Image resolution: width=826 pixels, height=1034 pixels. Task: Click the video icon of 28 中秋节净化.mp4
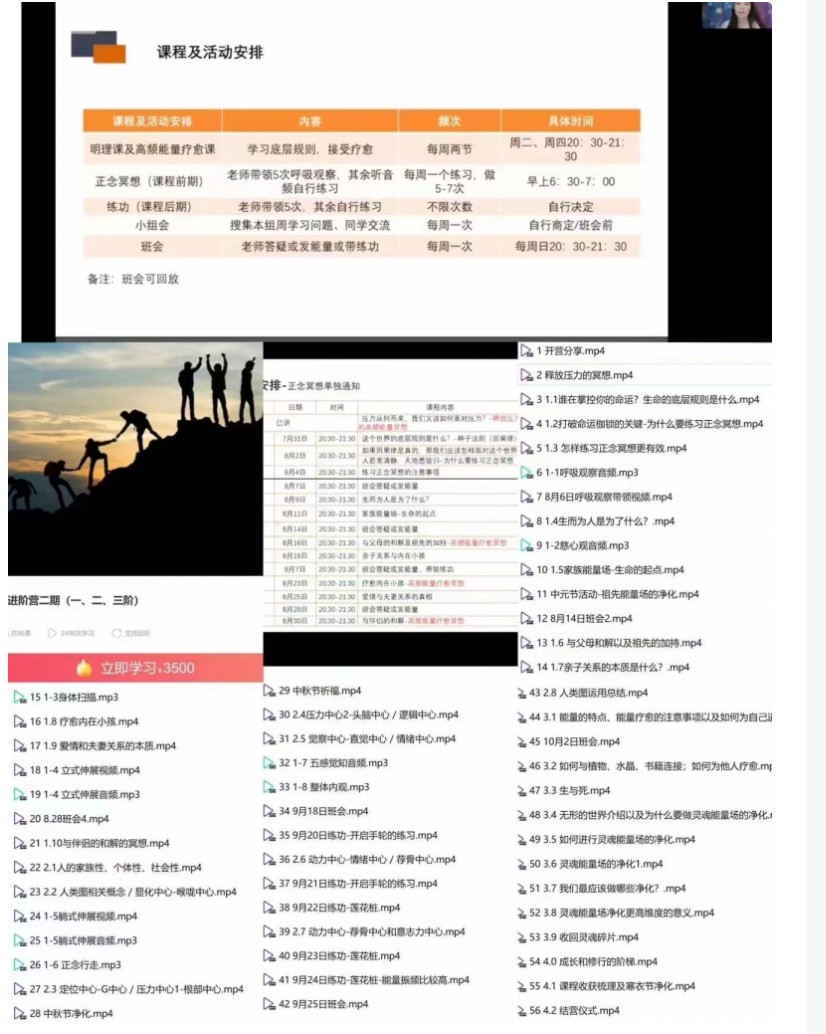click(x=20, y=1014)
